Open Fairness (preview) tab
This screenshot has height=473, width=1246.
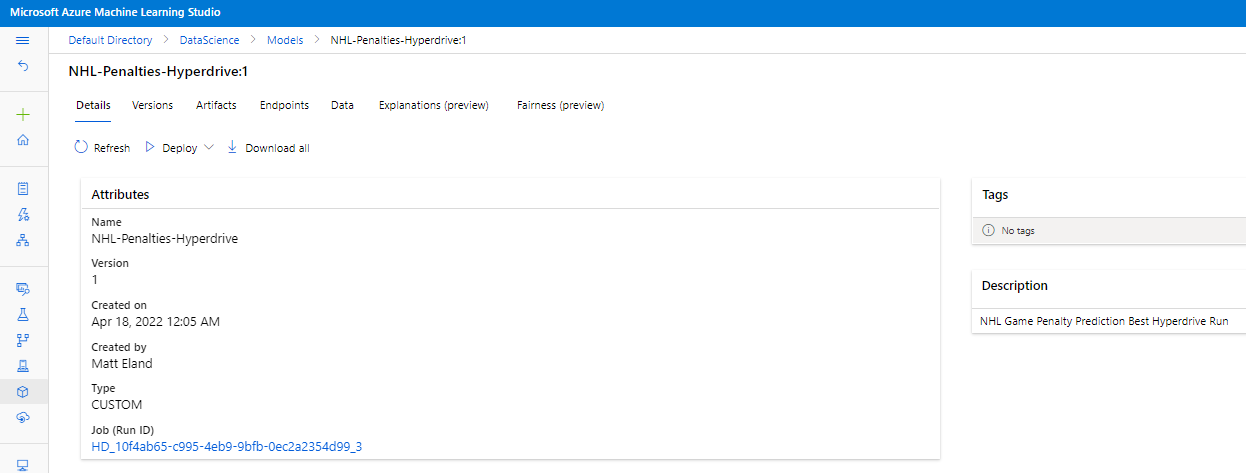(560, 105)
